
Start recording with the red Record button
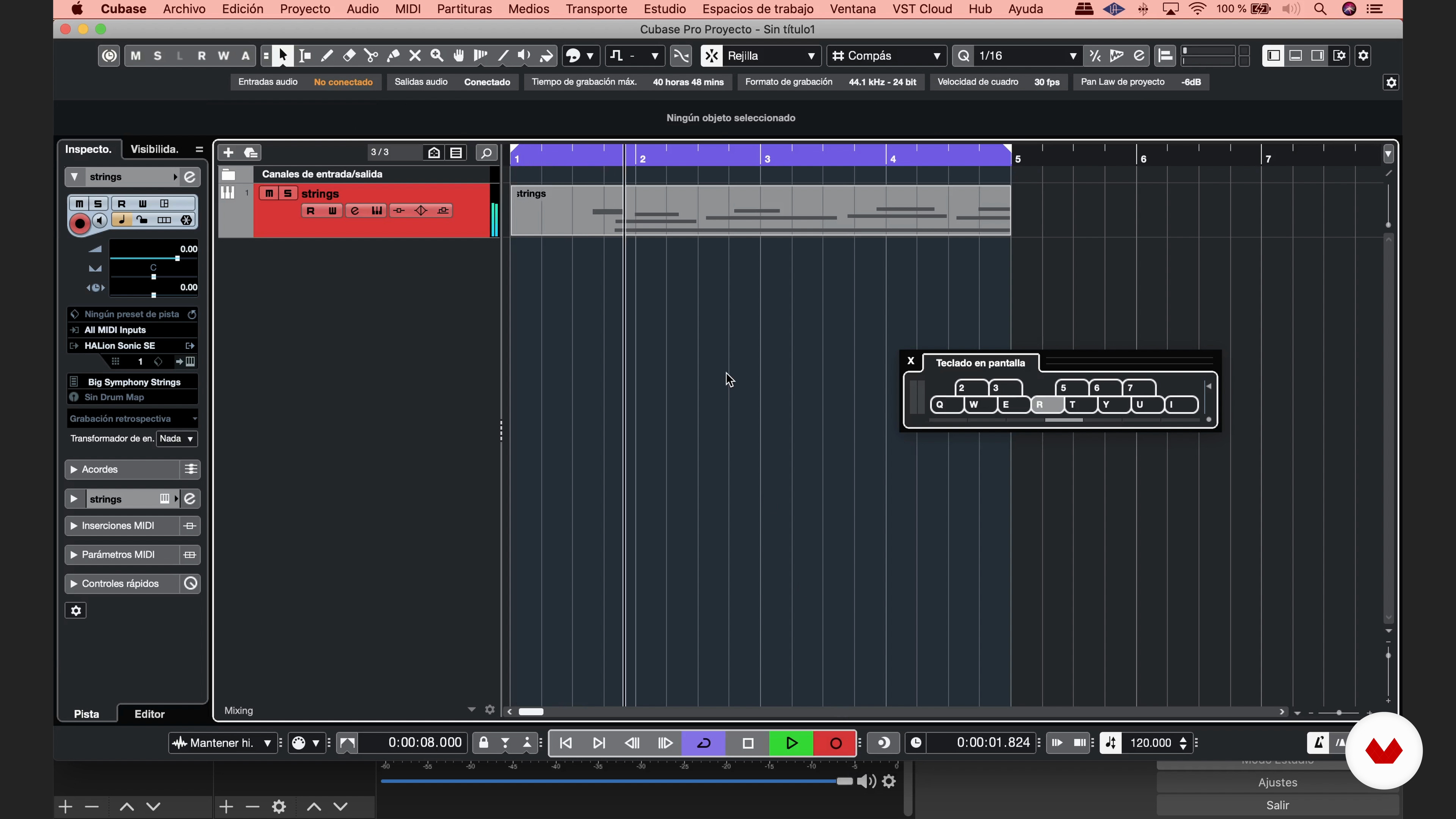[835, 743]
